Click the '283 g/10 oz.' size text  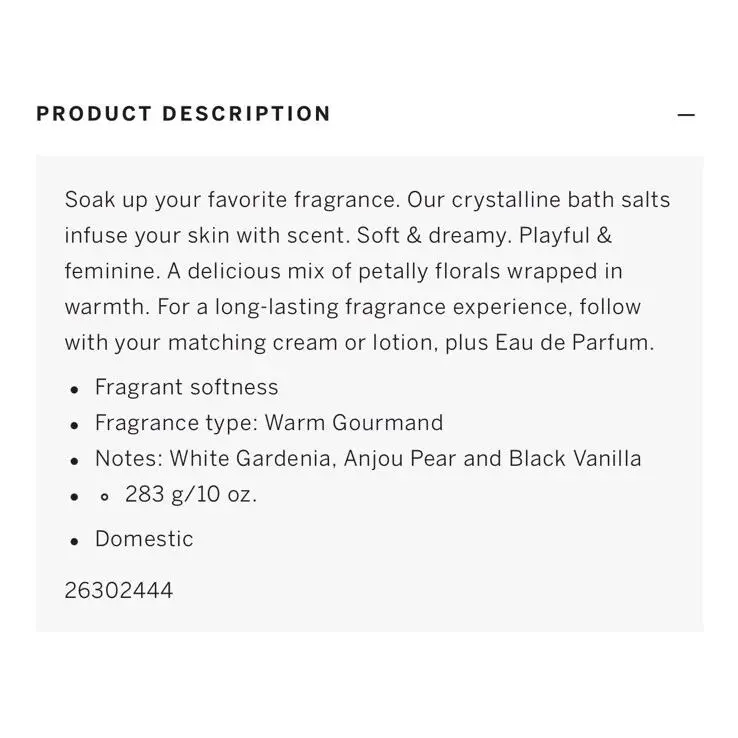tap(191, 494)
